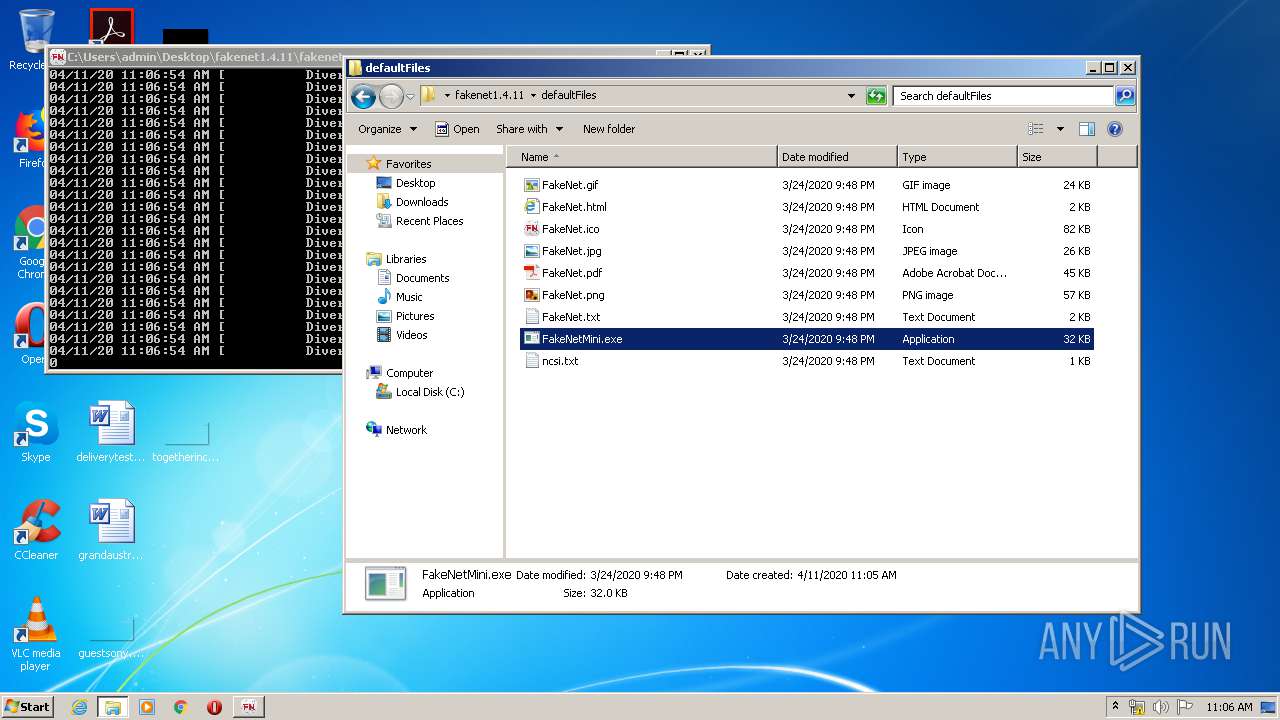
Task: Open the Music library
Action: (x=409, y=297)
